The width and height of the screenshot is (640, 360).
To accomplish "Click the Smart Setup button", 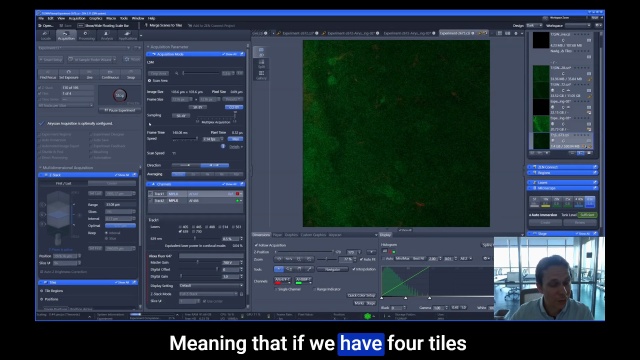I will coord(51,60).
